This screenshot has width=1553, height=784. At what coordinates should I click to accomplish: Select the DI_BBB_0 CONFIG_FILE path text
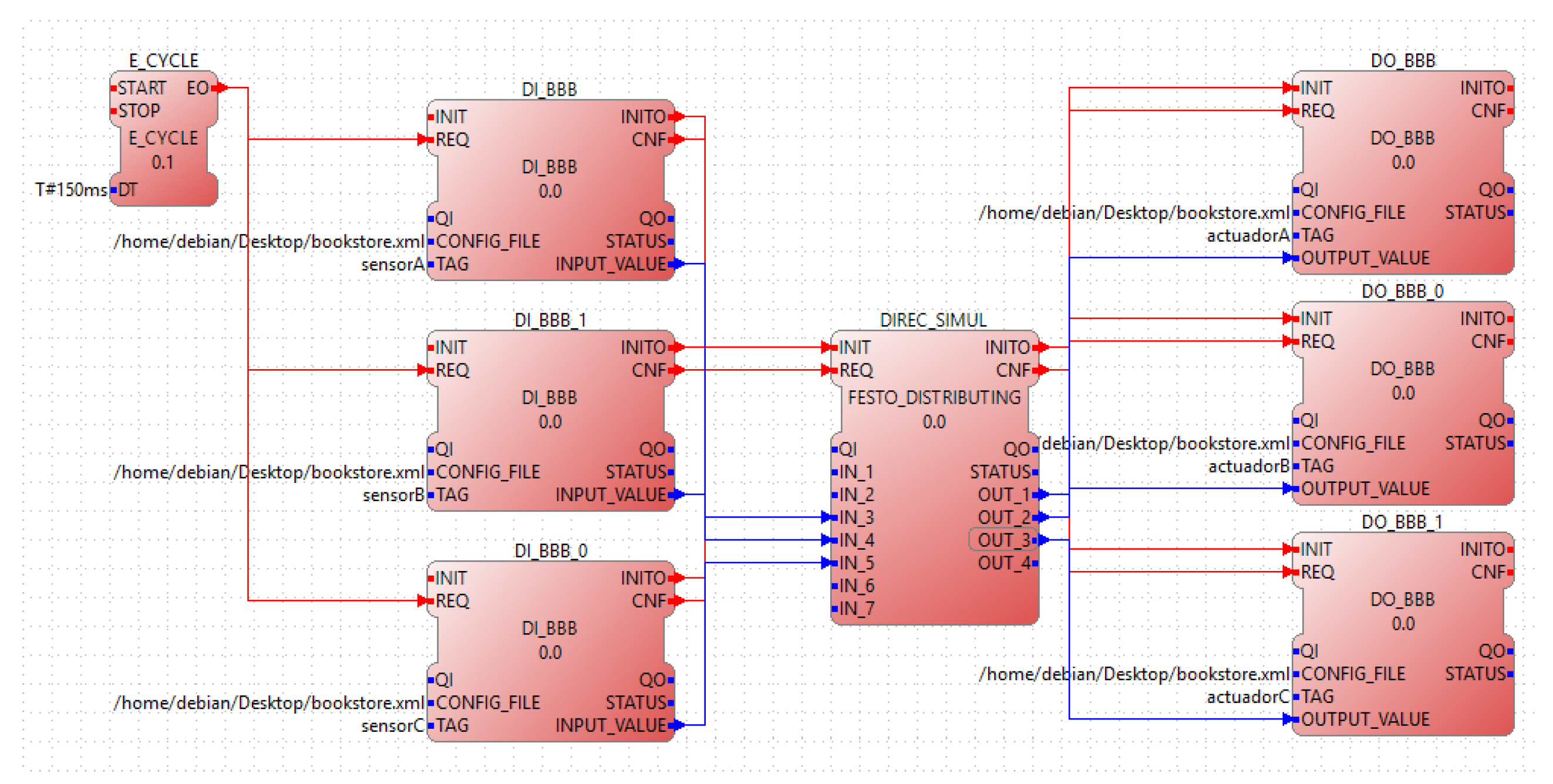click(268, 702)
